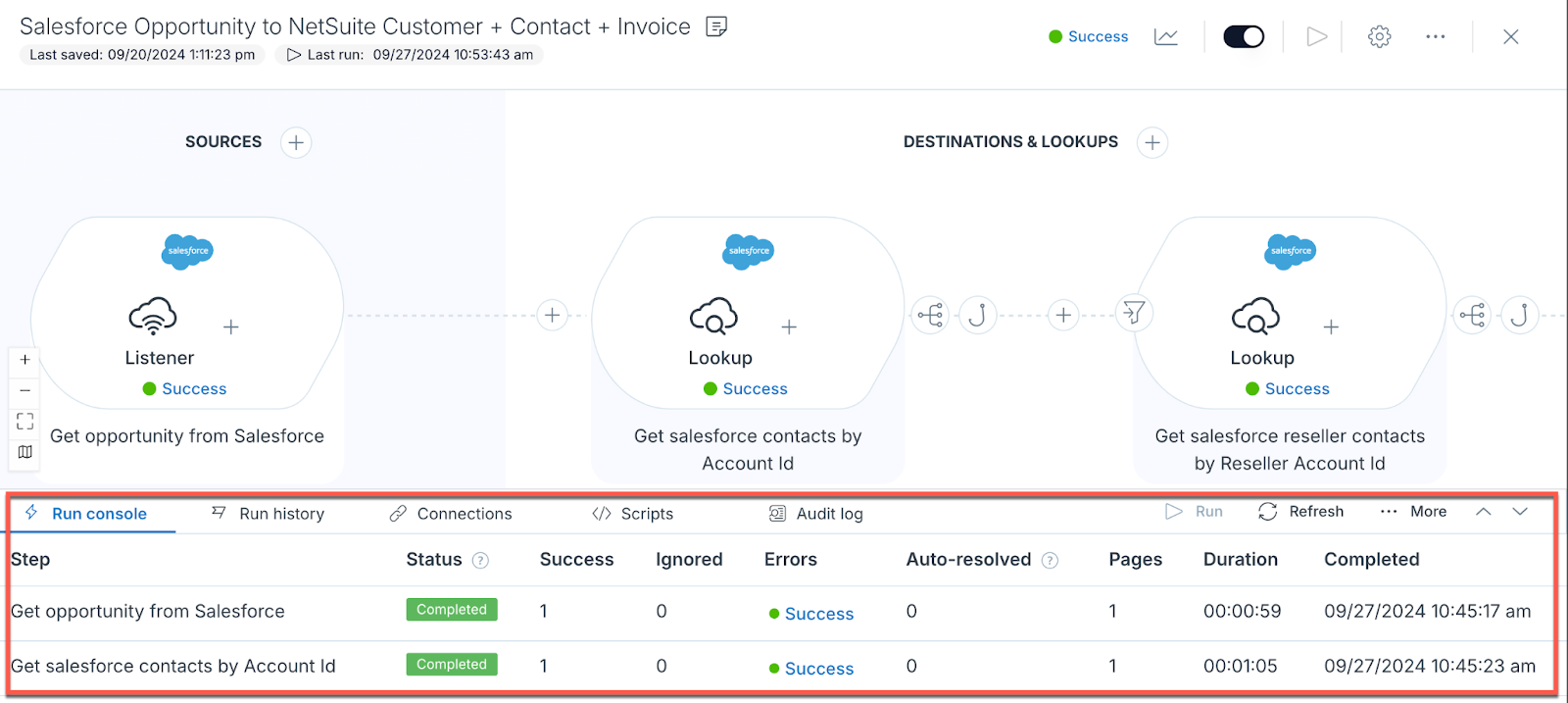Zoom in on the flow canvas
This screenshot has height=703, width=1568.
tap(24, 360)
